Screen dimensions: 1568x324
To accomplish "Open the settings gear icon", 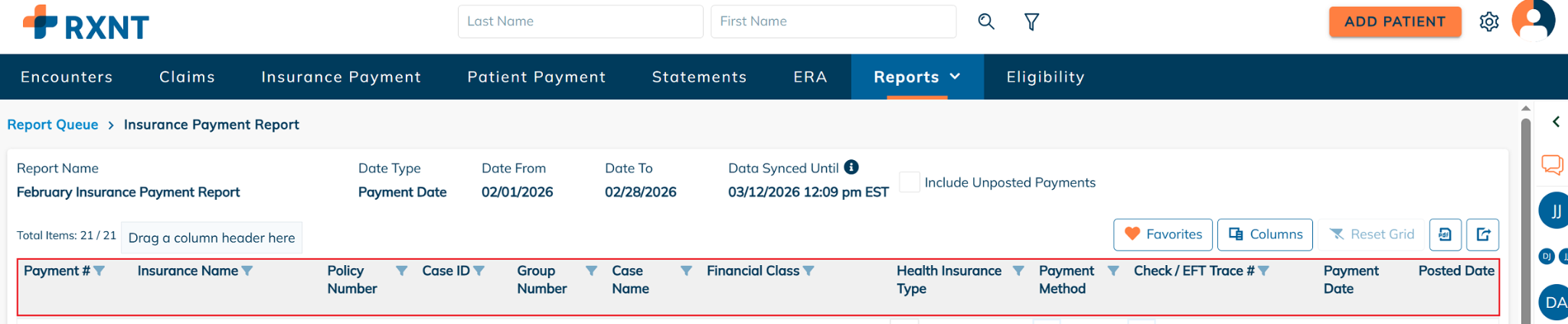I will 1488,21.
